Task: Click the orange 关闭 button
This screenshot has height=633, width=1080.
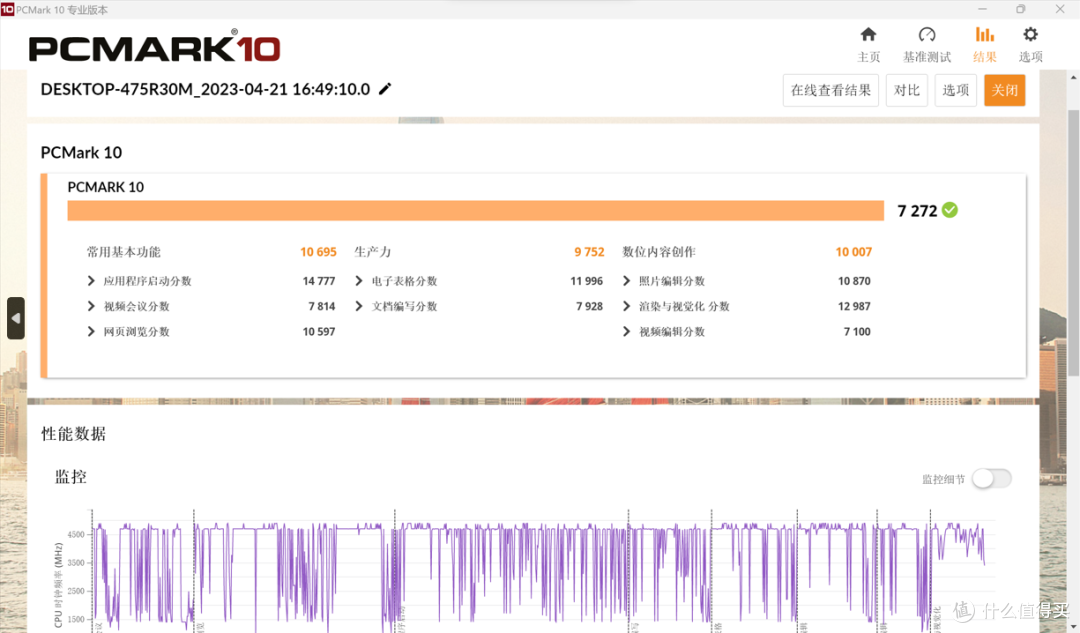Action: tap(1004, 90)
